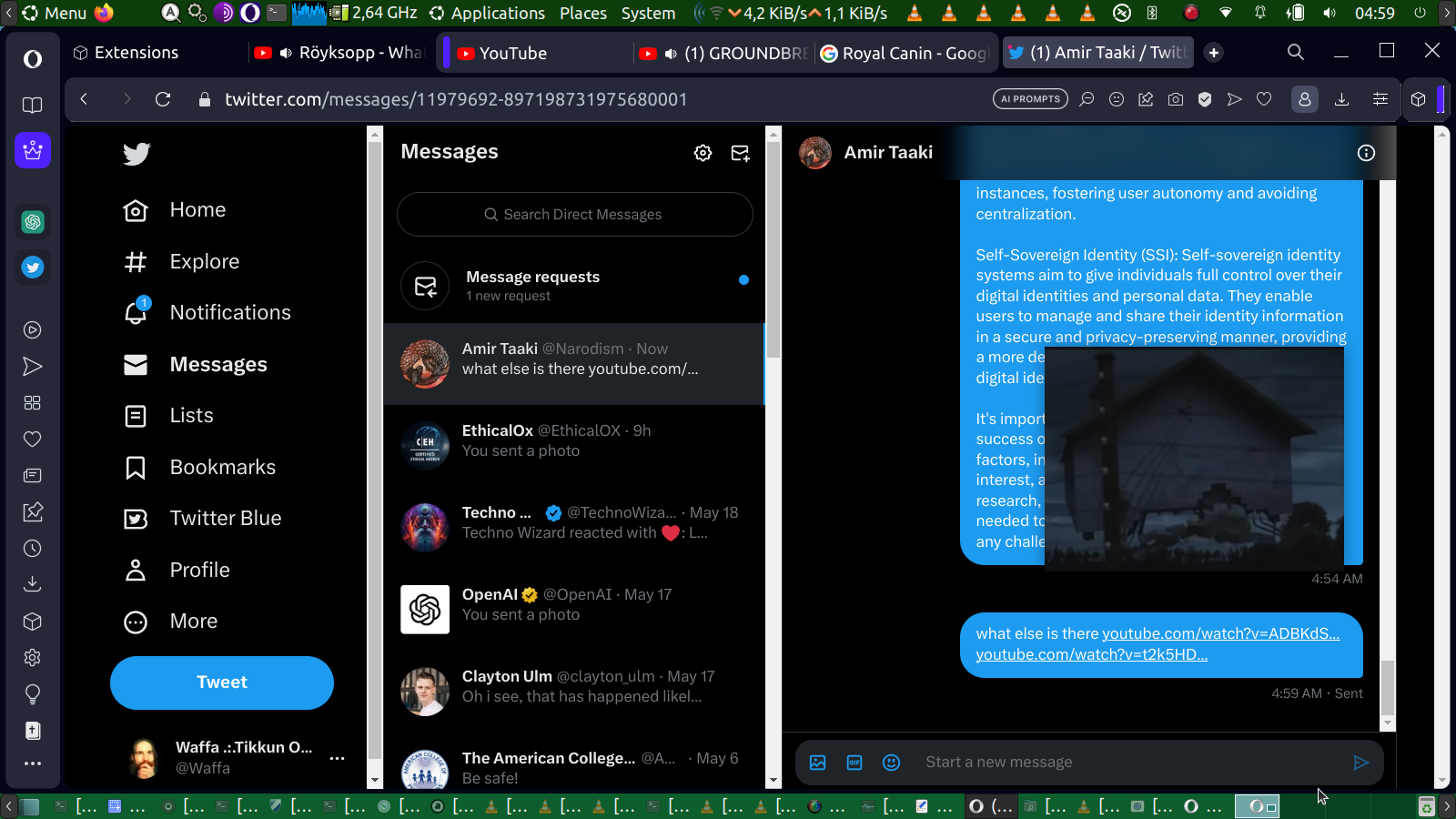Screen dimensions: 1456x819
Task: Open the EthicalOx conversation
Action: point(574,446)
